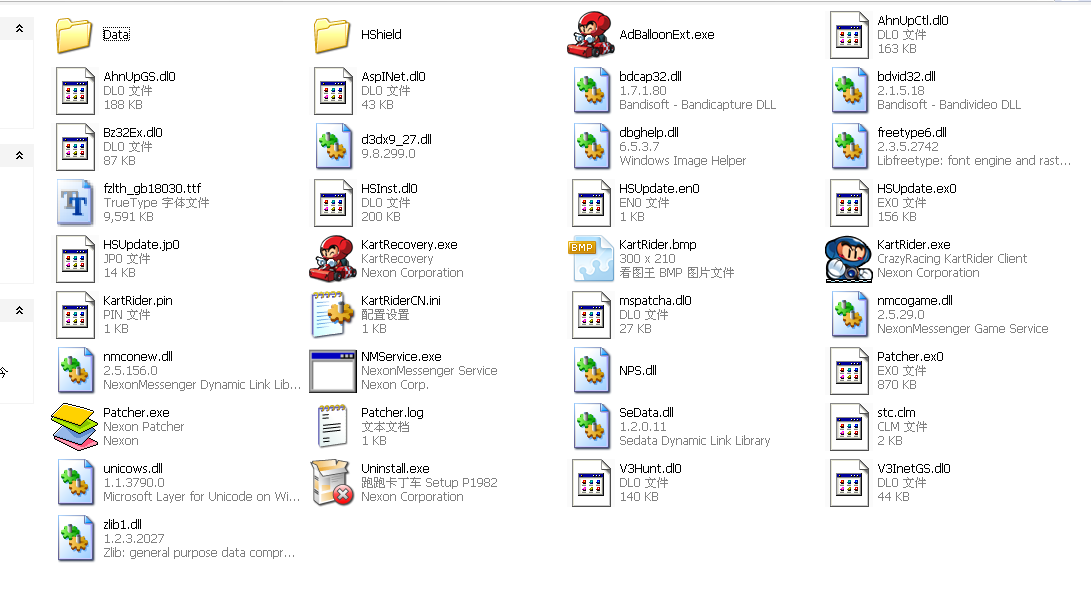This screenshot has height=609, width=1091.
Task: Click the Patcher.exe file name
Action: [136, 413]
